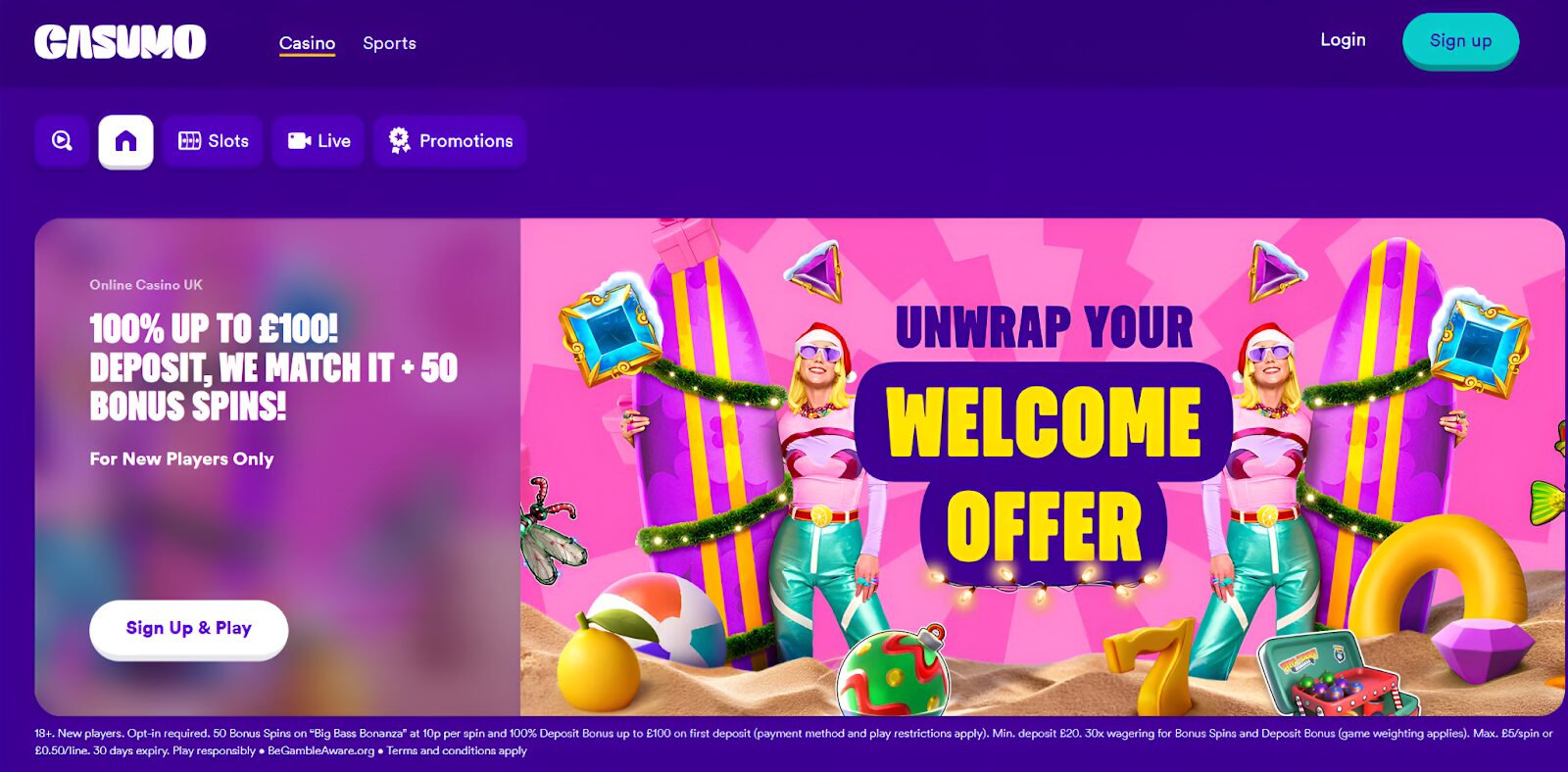
Task: Click Sign Up & Play button
Action: pos(189,629)
